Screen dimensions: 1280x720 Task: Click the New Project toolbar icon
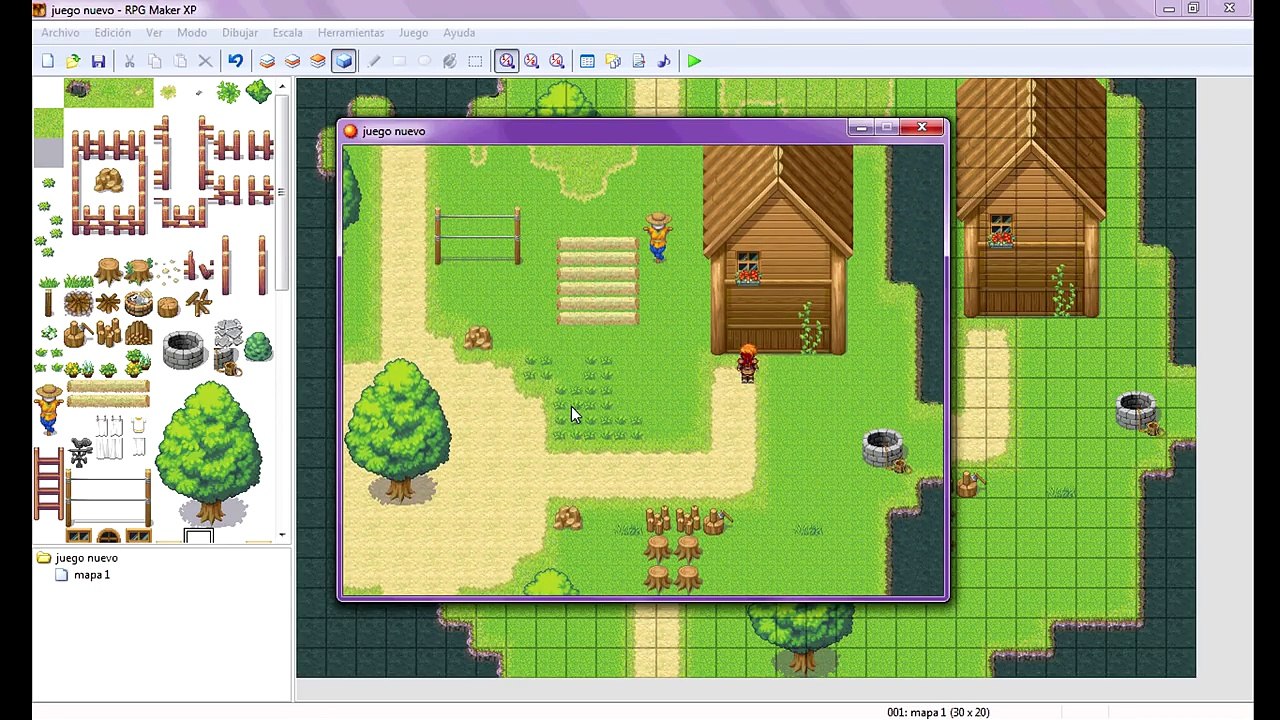(48, 61)
